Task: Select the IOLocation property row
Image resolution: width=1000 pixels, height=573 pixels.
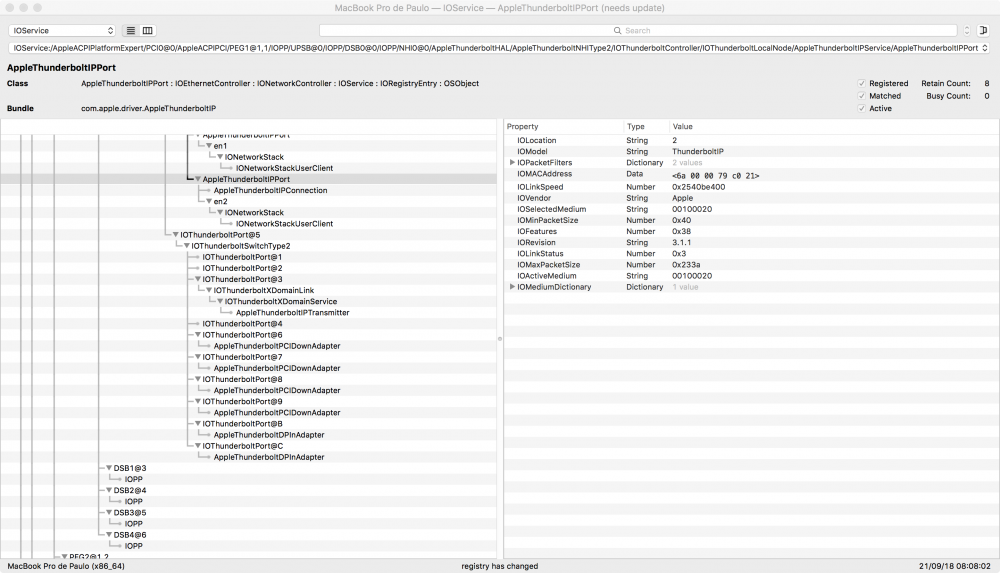Action: (x=751, y=140)
